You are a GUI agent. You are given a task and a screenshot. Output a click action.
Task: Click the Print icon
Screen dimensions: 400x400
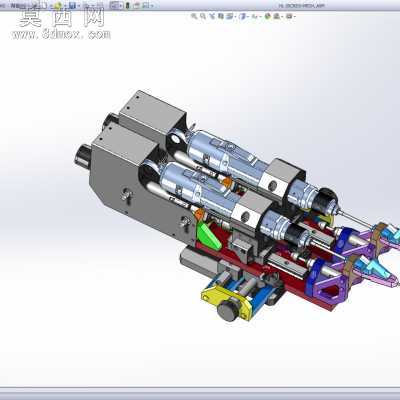point(86,5)
